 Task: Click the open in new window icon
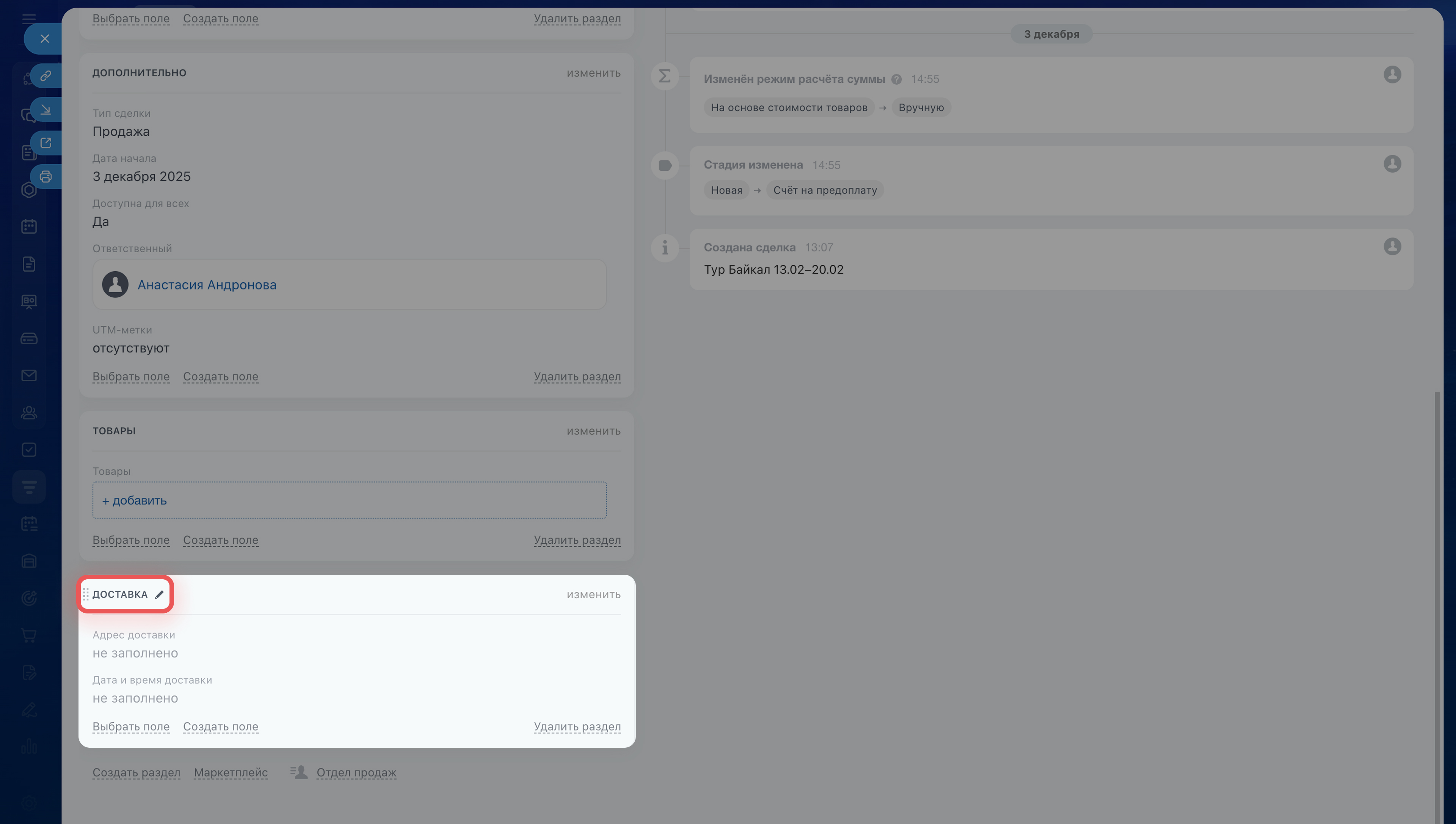coord(46,143)
